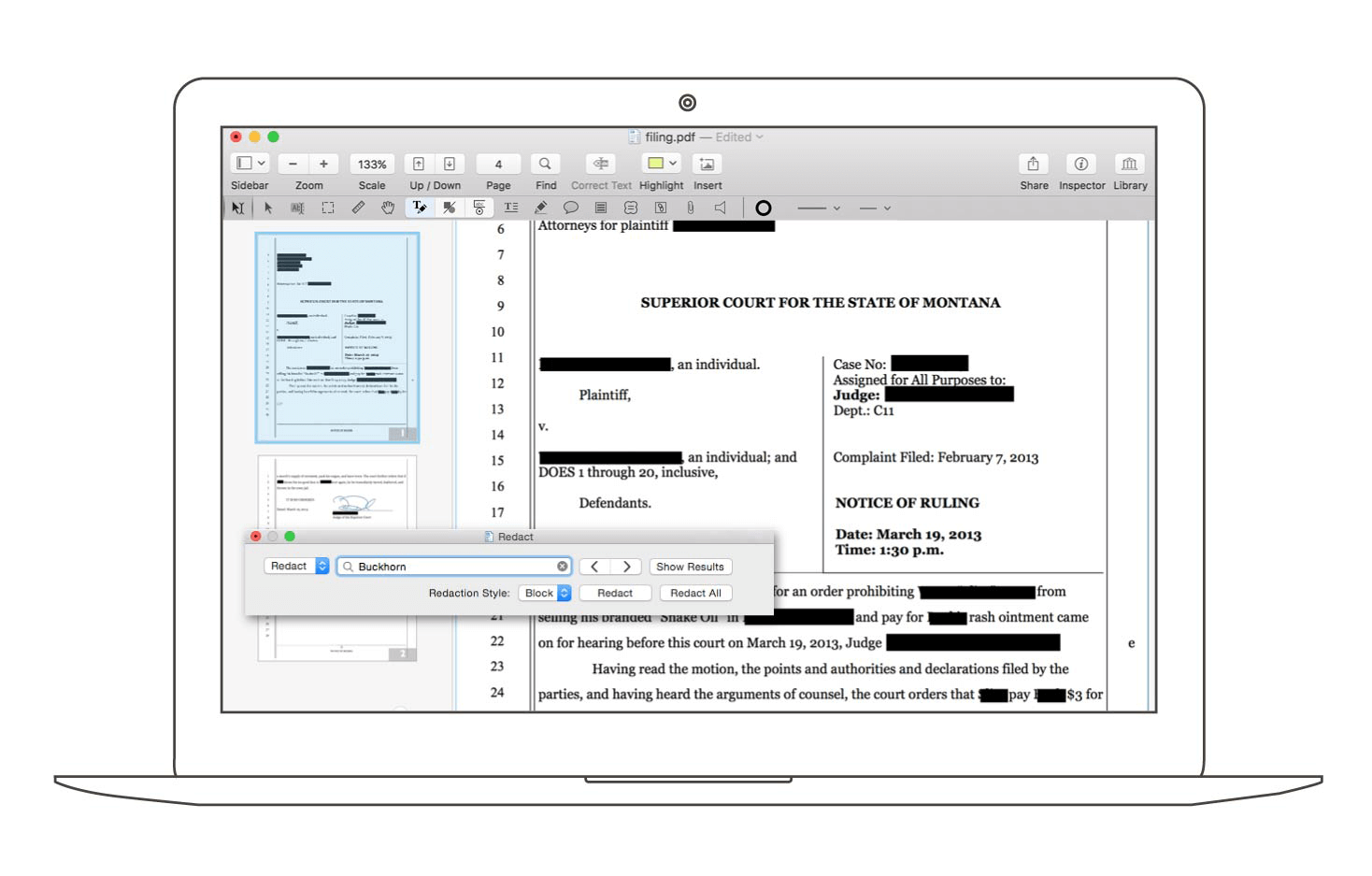Select the ruler measurement tool
This screenshot has width=1372, height=876.
[358, 208]
